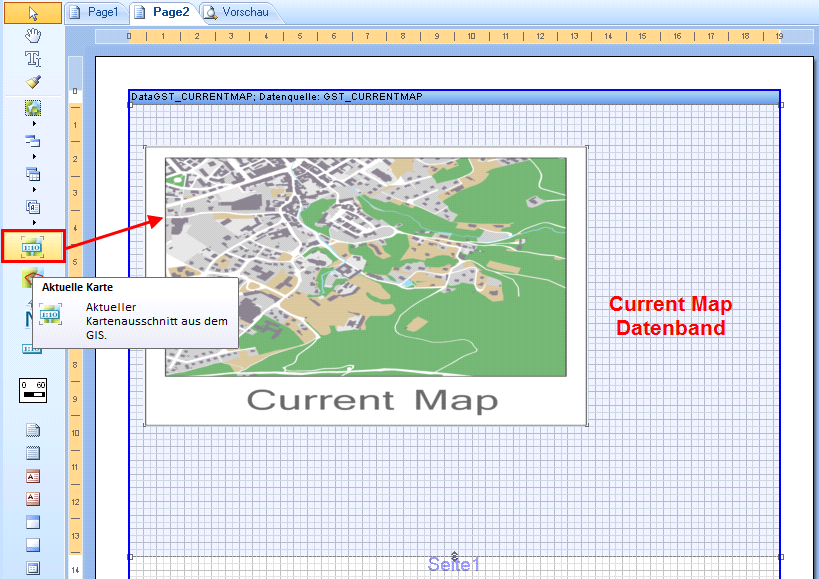
Task: Select the red header text band icon
Action: [x=33, y=476]
